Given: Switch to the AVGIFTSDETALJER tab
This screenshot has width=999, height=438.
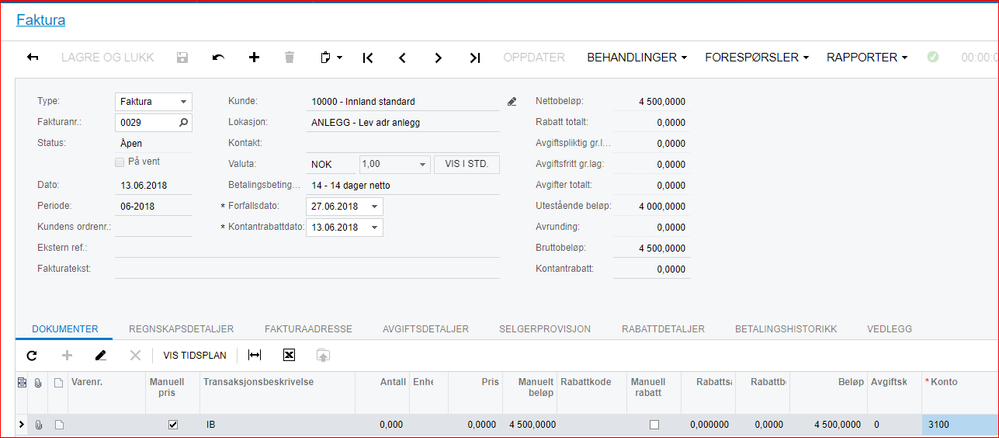Looking at the screenshot, I should click(426, 329).
